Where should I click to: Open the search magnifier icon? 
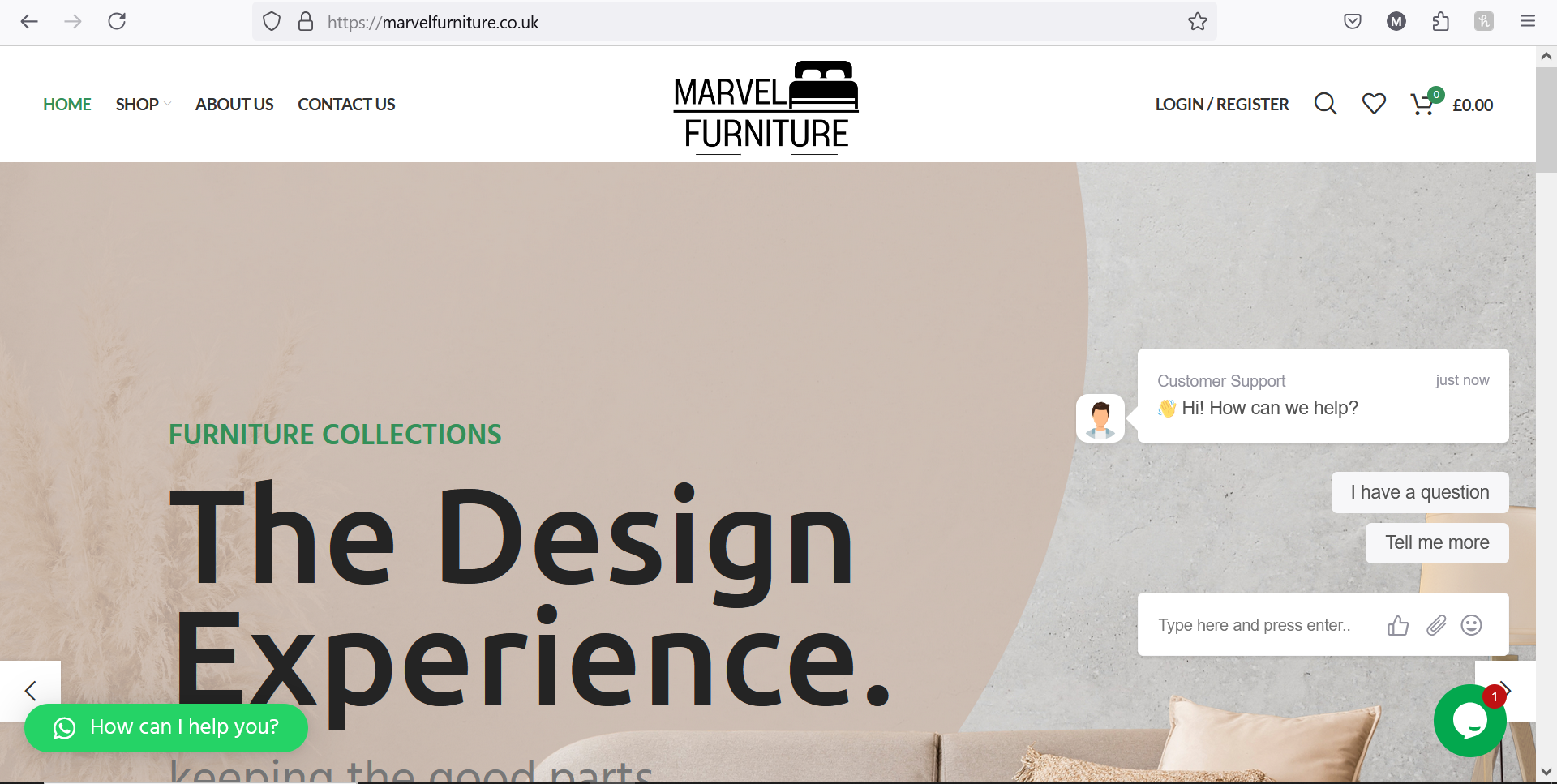point(1325,104)
